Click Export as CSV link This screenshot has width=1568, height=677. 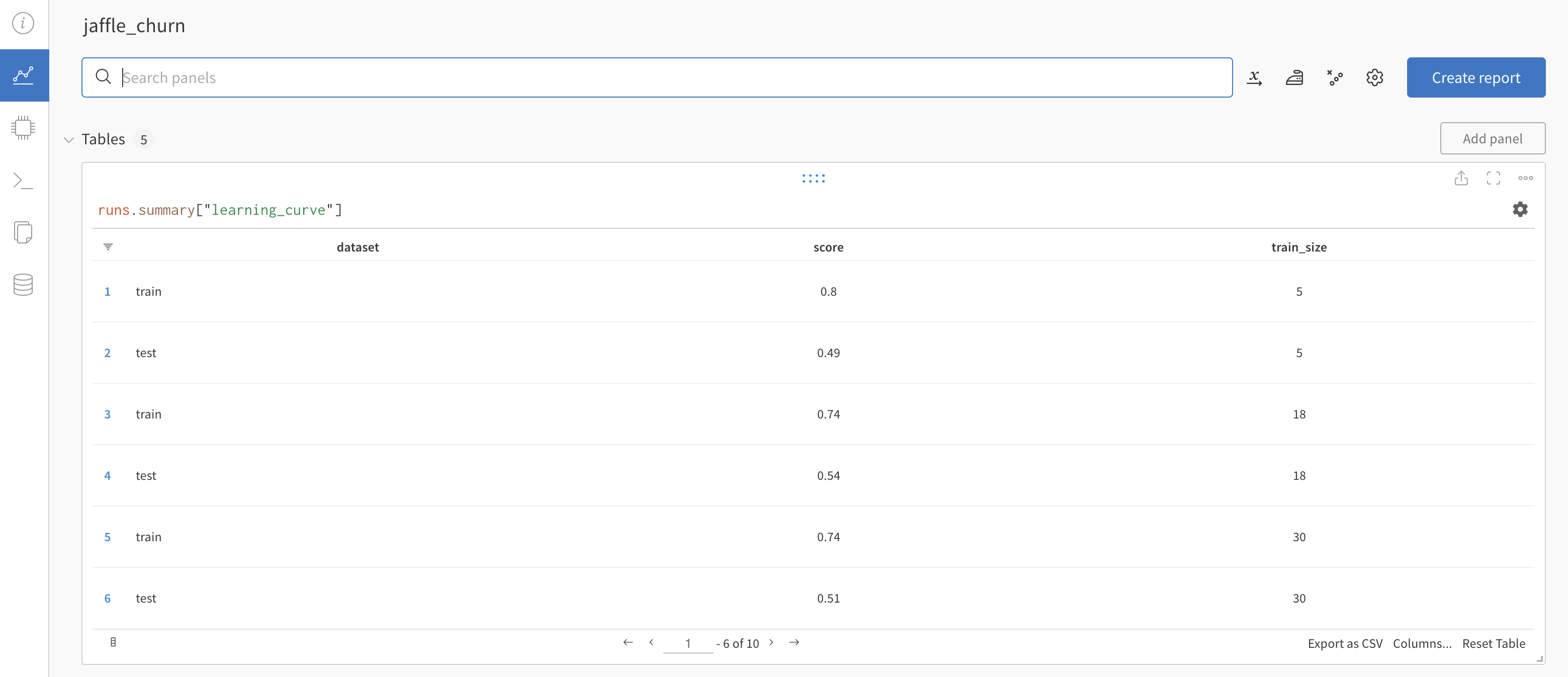tap(1345, 643)
